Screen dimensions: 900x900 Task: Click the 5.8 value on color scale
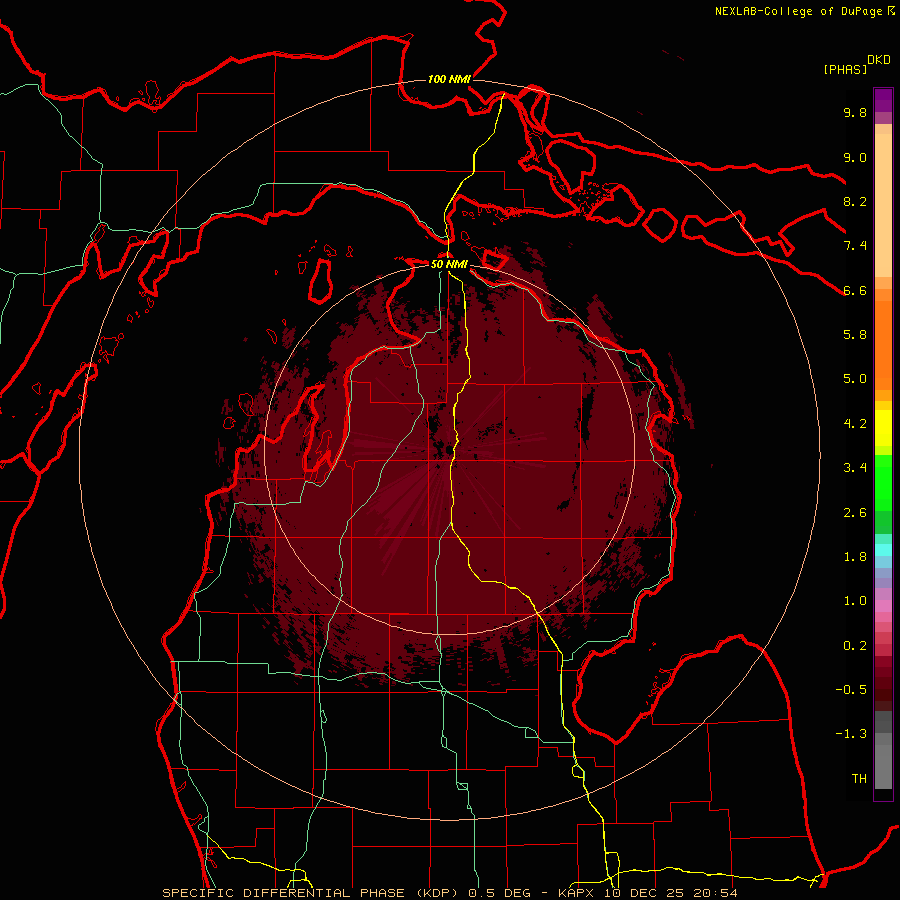point(855,335)
